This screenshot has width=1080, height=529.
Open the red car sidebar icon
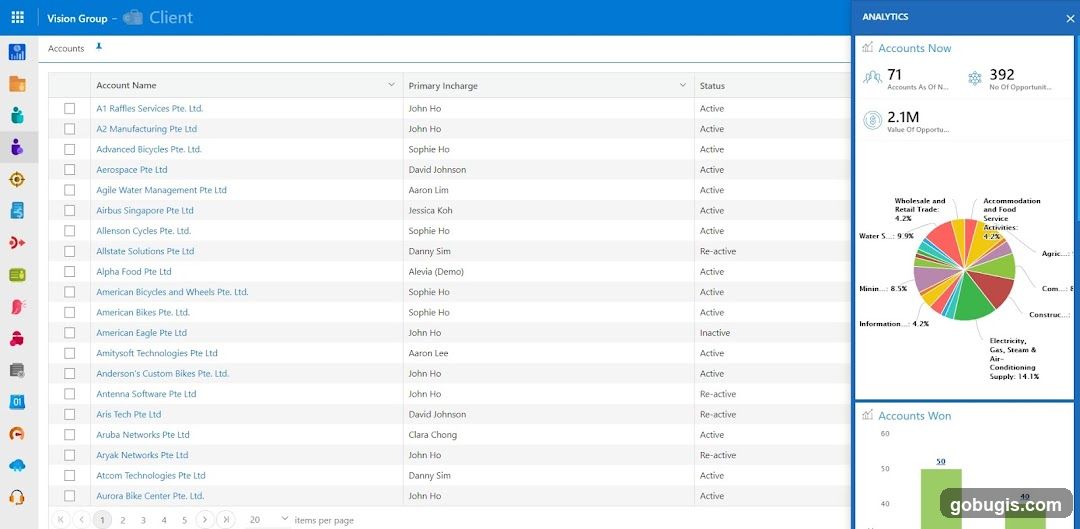pos(17,338)
